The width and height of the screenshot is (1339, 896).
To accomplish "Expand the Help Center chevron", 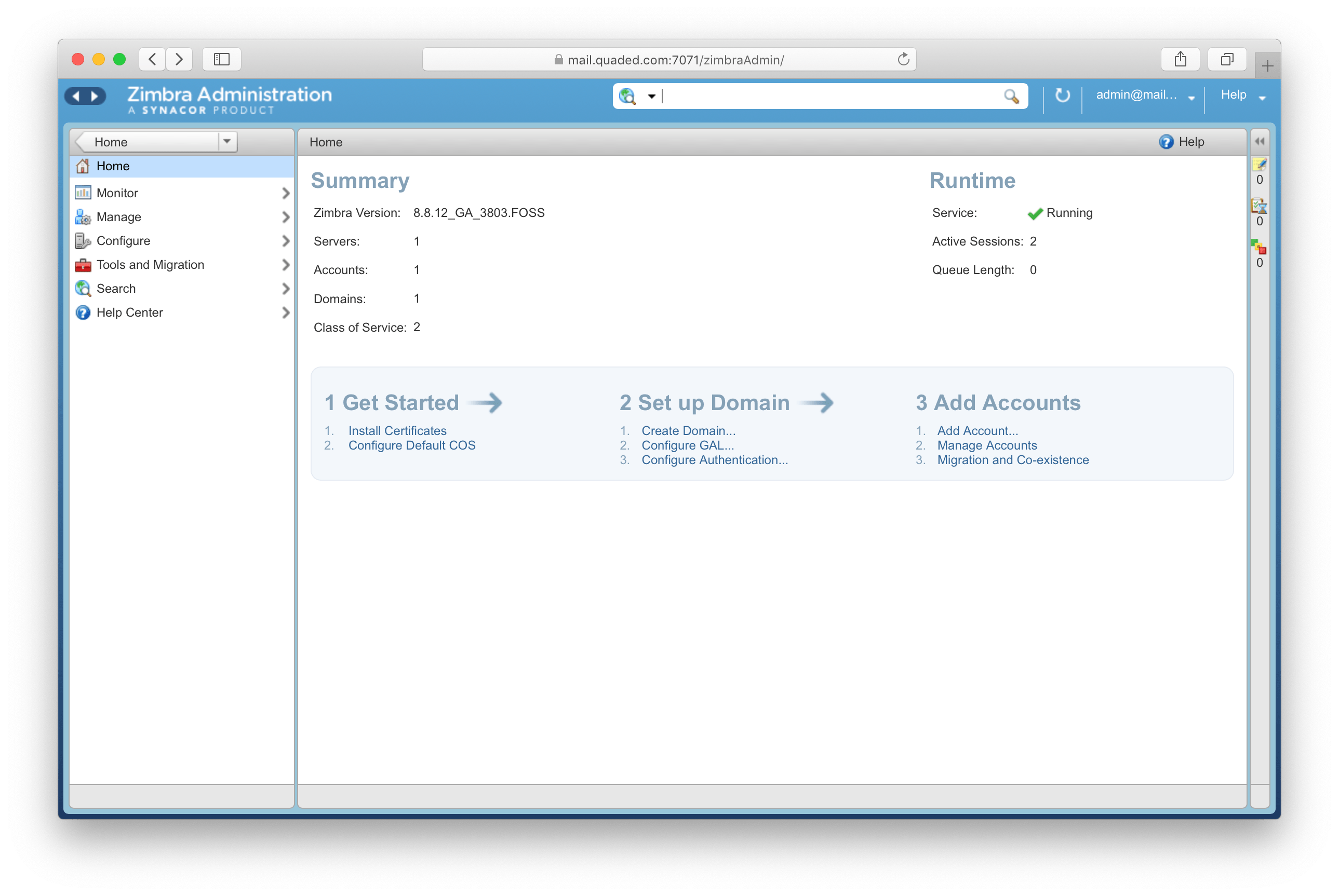I will coord(286,313).
